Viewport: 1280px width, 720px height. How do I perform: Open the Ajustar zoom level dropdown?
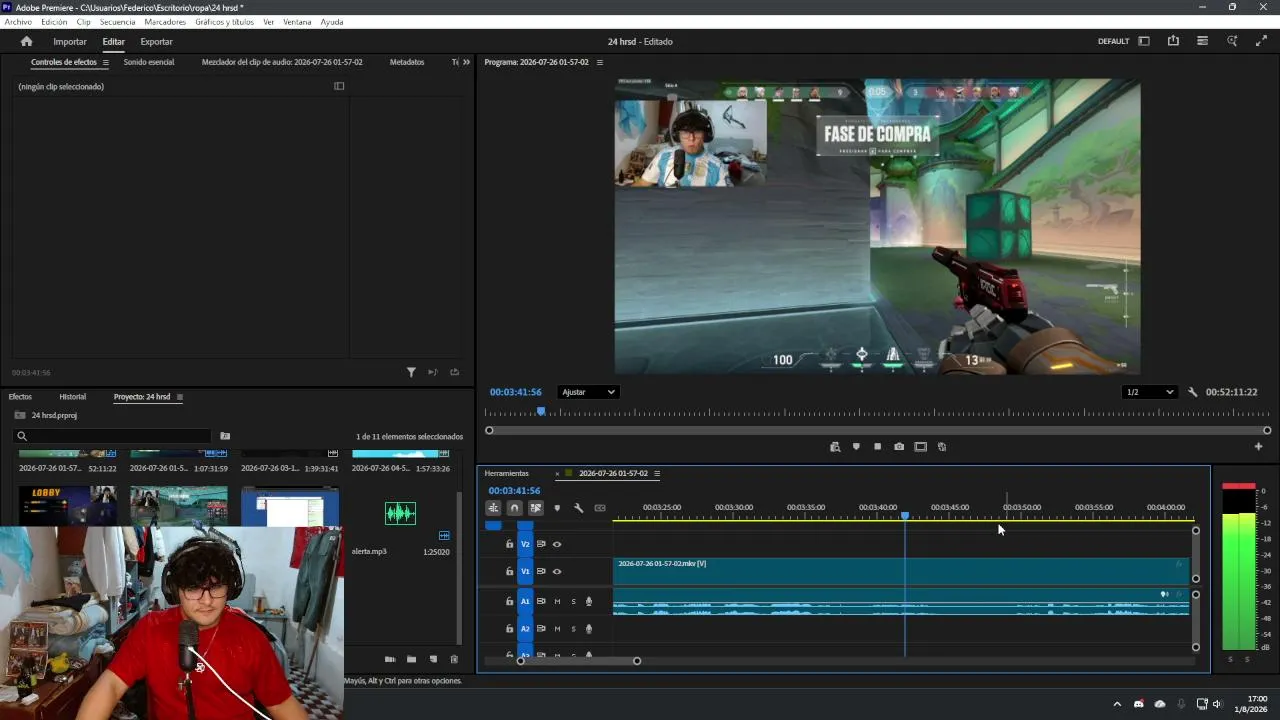coord(588,392)
